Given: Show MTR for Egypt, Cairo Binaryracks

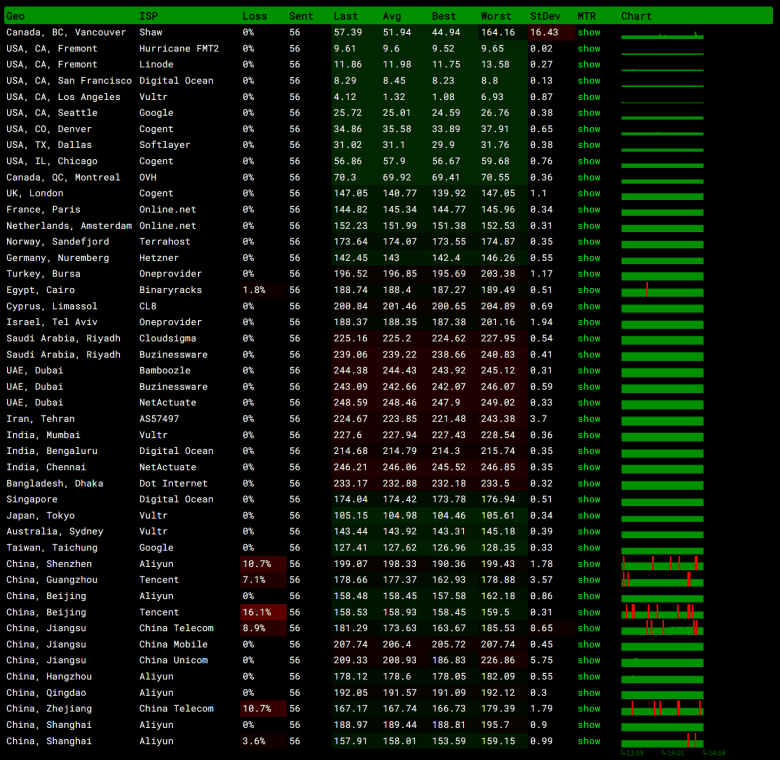Looking at the screenshot, I should (x=588, y=290).
